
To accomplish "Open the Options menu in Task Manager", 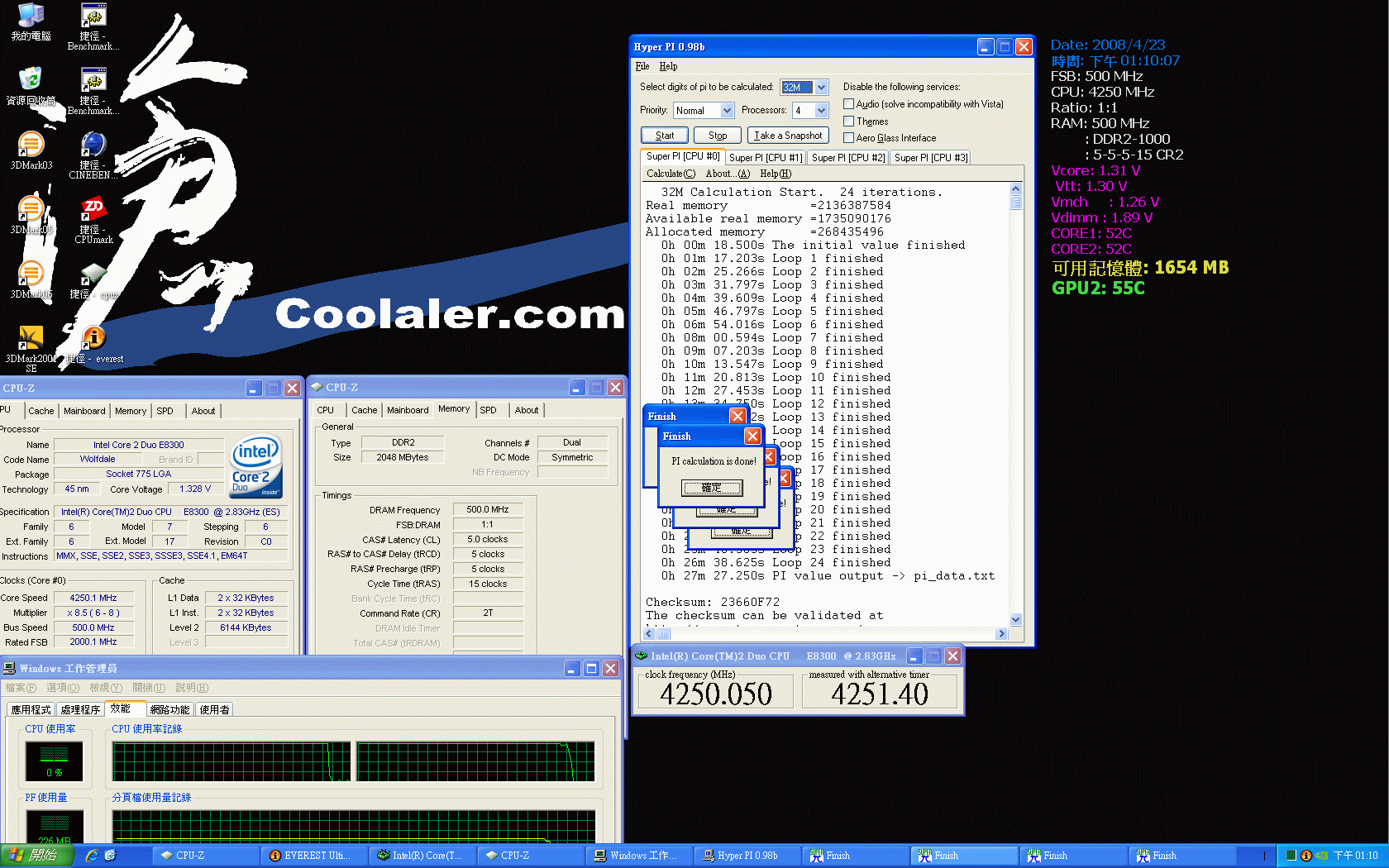I will pyautogui.click(x=63, y=688).
